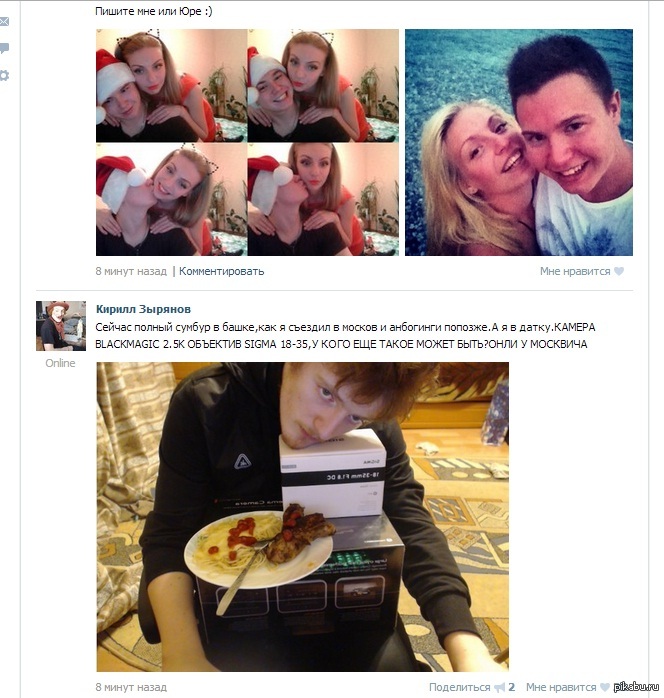Image resolution: width=664 pixels, height=698 pixels.
Task: Click the Online status label under the avatar
Action: coord(60,363)
